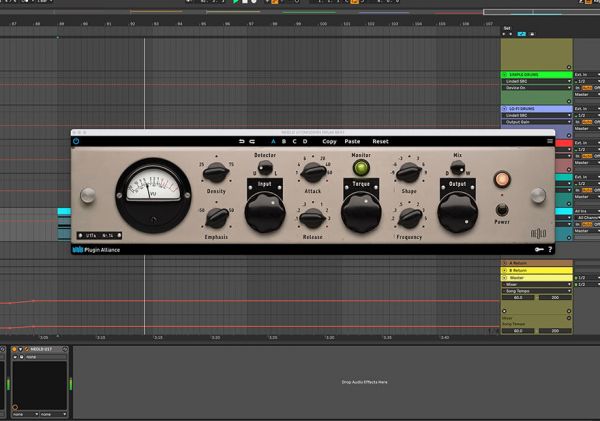Open the plugin hamburger menu
This screenshot has width=600, height=421.
550,141
